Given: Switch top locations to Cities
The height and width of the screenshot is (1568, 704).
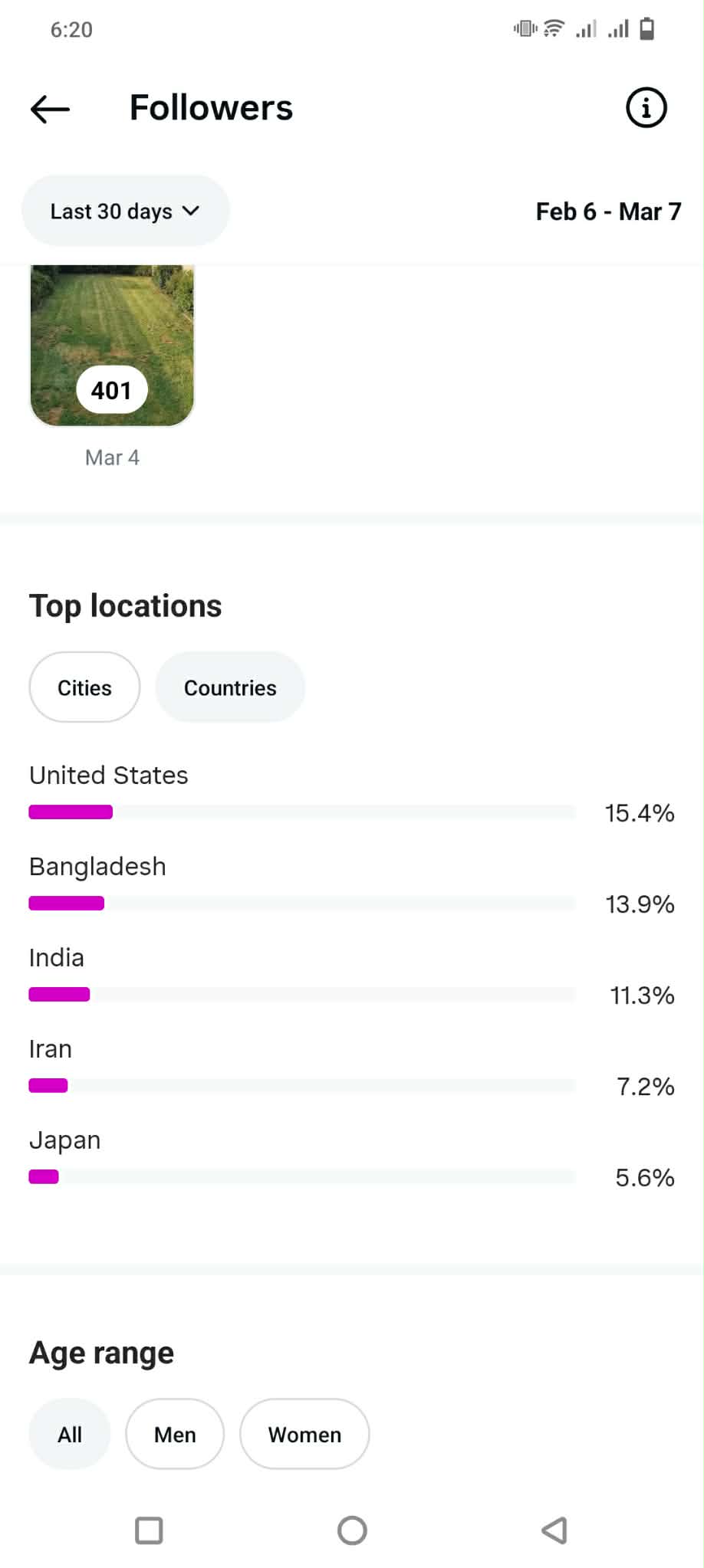Looking at the screenshot, I should (x=84, y=687).
